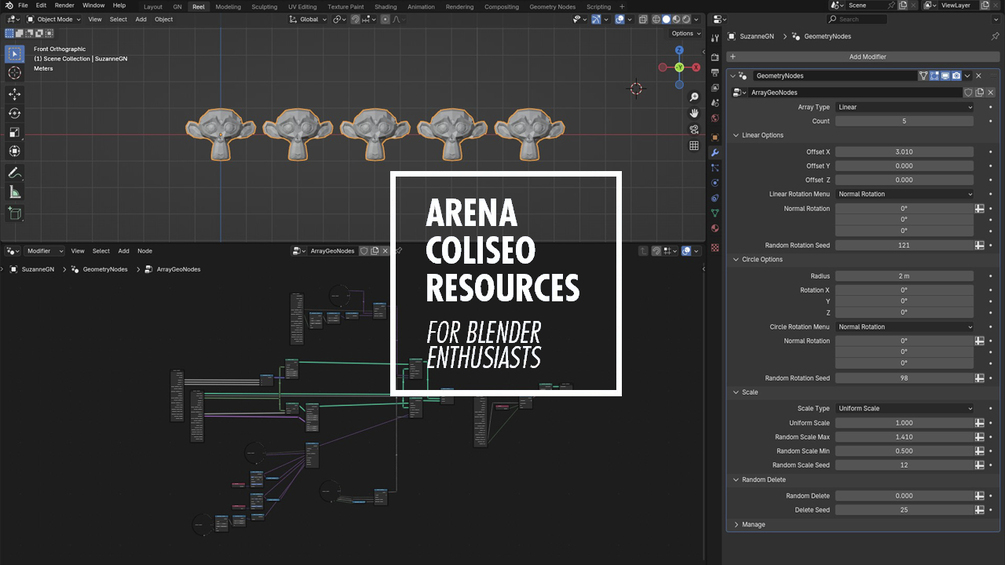
Task: Click the X axis on navigation gizmo
Action: click(x=696, y=67)
